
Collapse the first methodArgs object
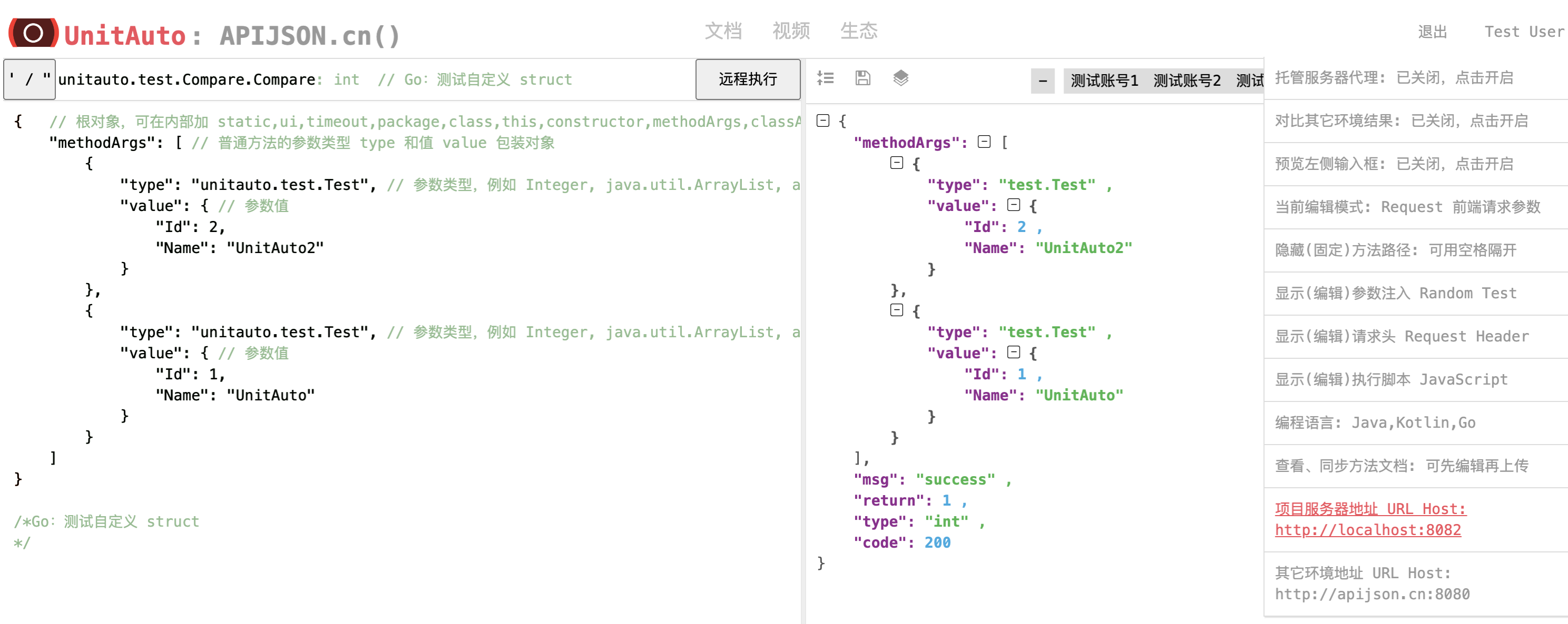tap(897, 163)
